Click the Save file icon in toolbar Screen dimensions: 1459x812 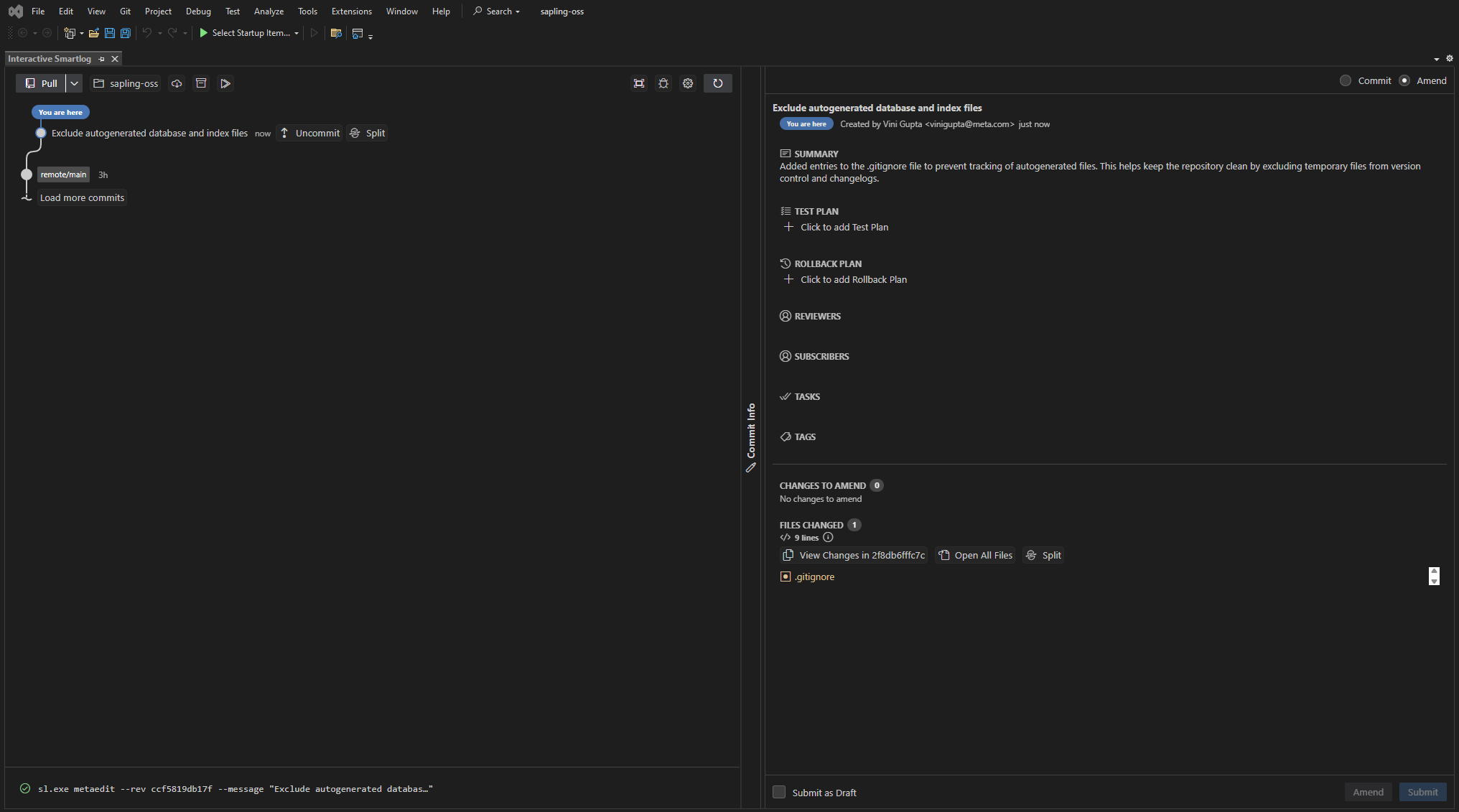(109, 33)
